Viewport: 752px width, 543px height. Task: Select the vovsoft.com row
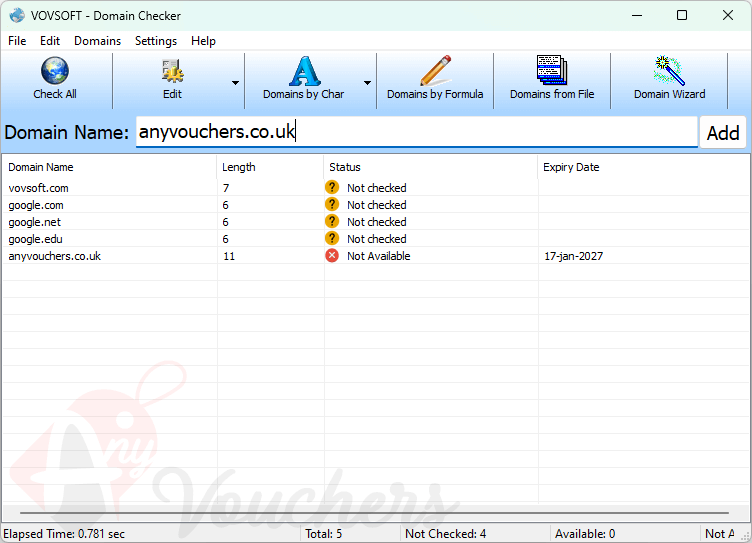pos(376,188)
